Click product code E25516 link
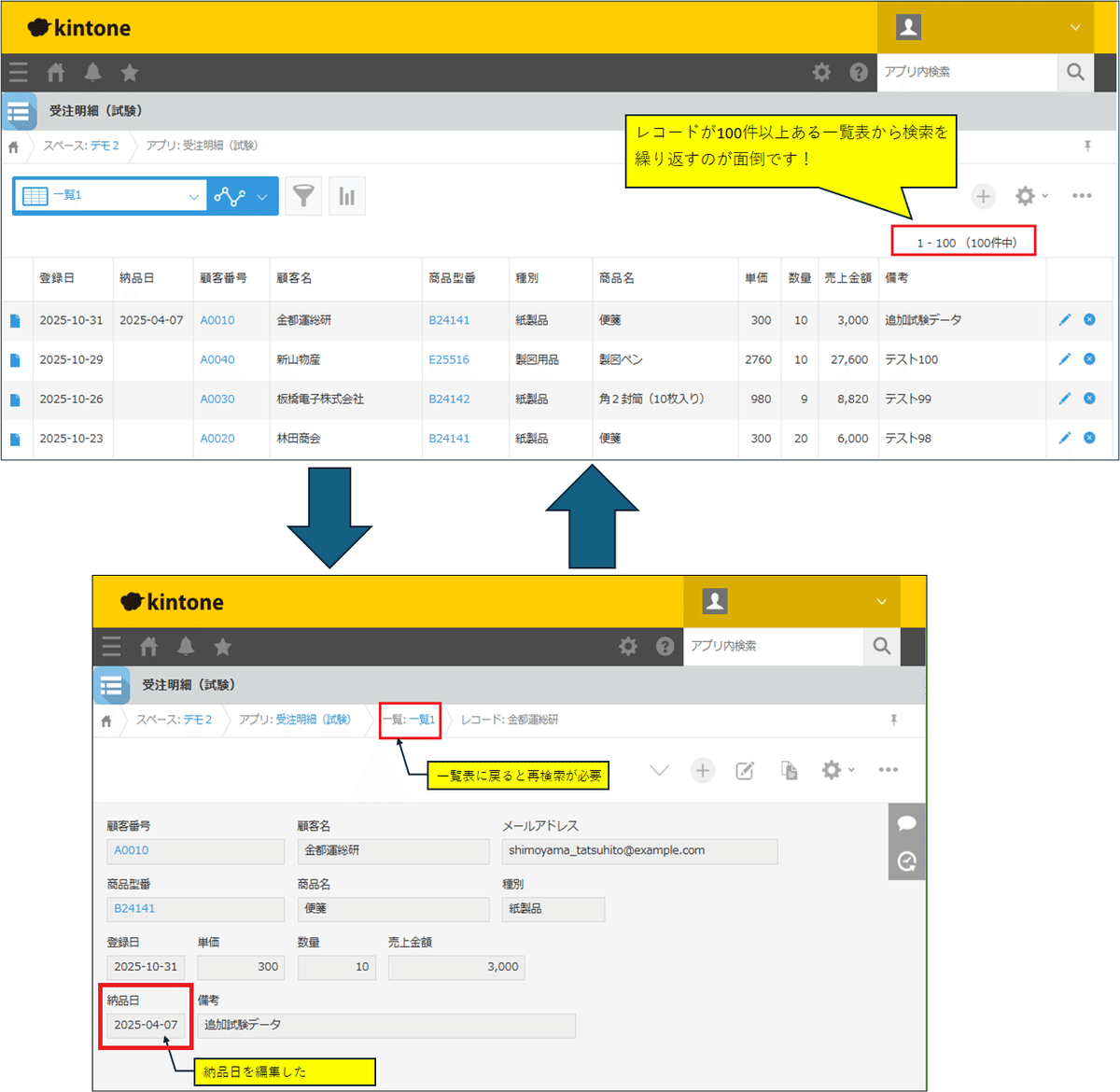1120x1092 pixels. coord(449,359)
